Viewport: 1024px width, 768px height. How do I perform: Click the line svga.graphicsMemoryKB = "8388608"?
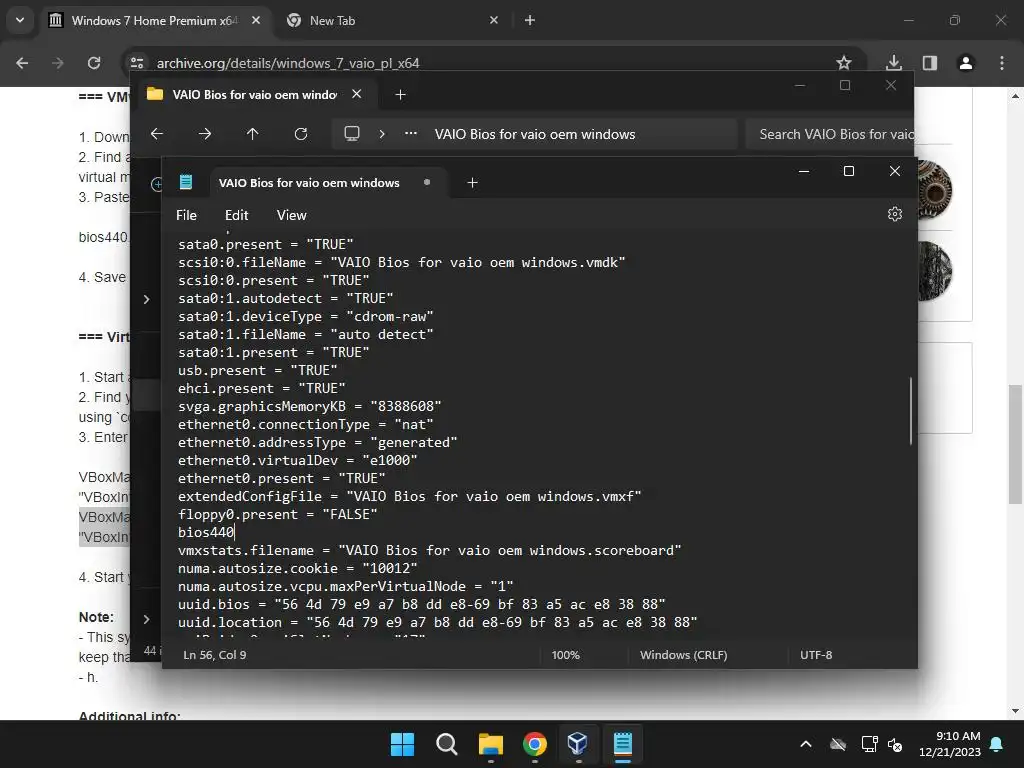tap(310, 406)
